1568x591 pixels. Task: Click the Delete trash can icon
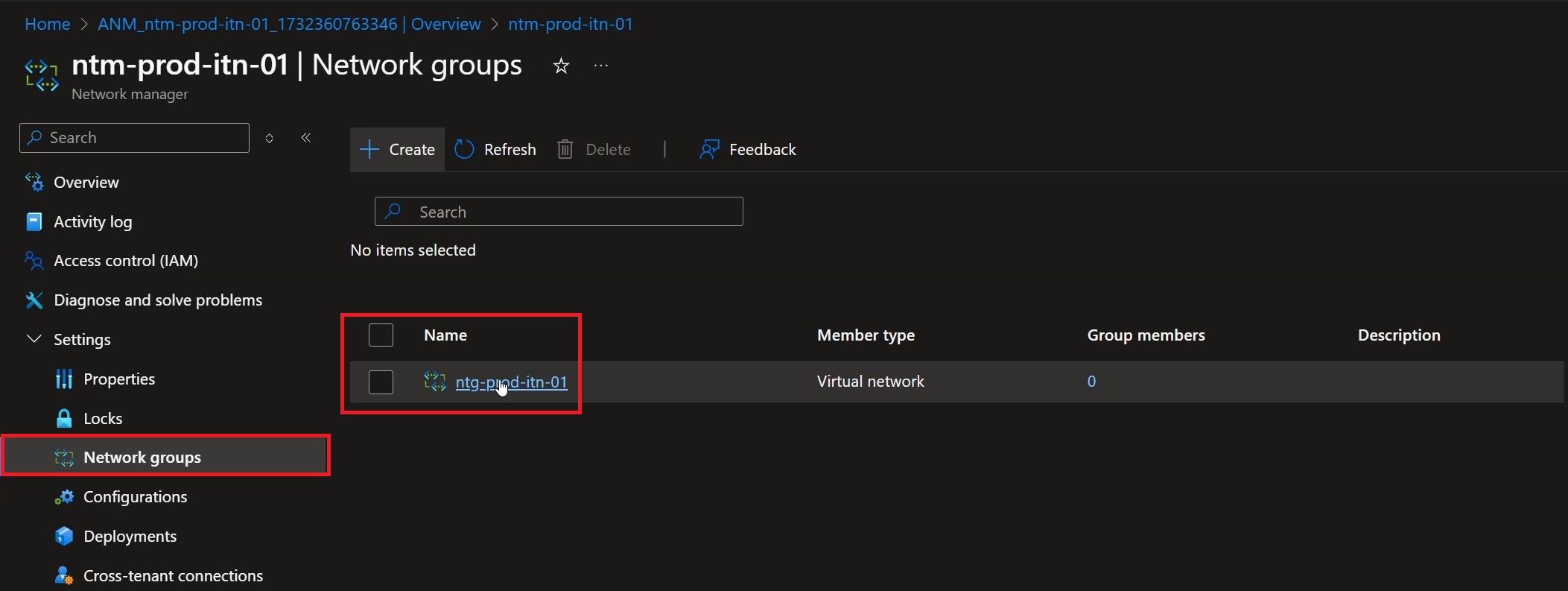point(565,150)
